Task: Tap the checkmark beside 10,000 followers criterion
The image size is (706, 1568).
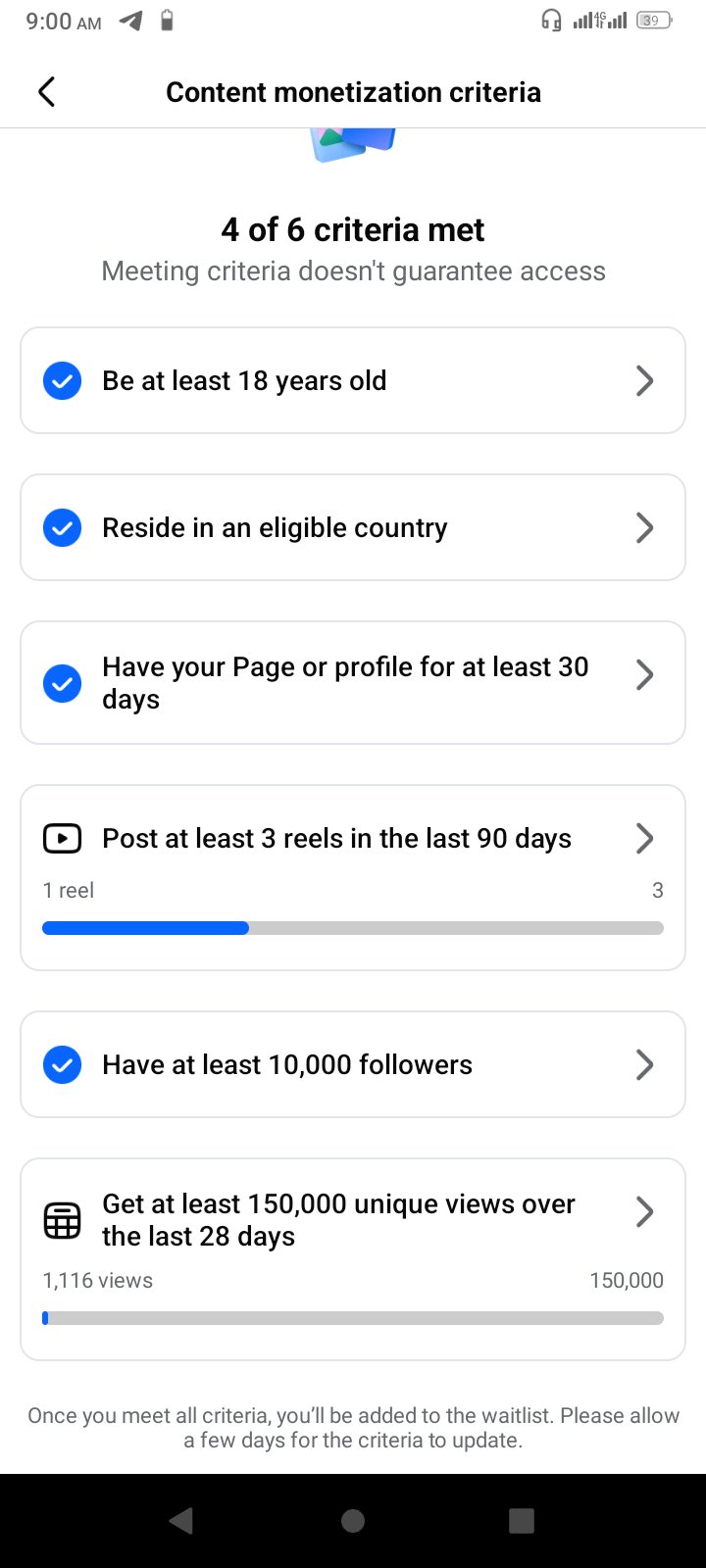Action: coord(62,1064)
